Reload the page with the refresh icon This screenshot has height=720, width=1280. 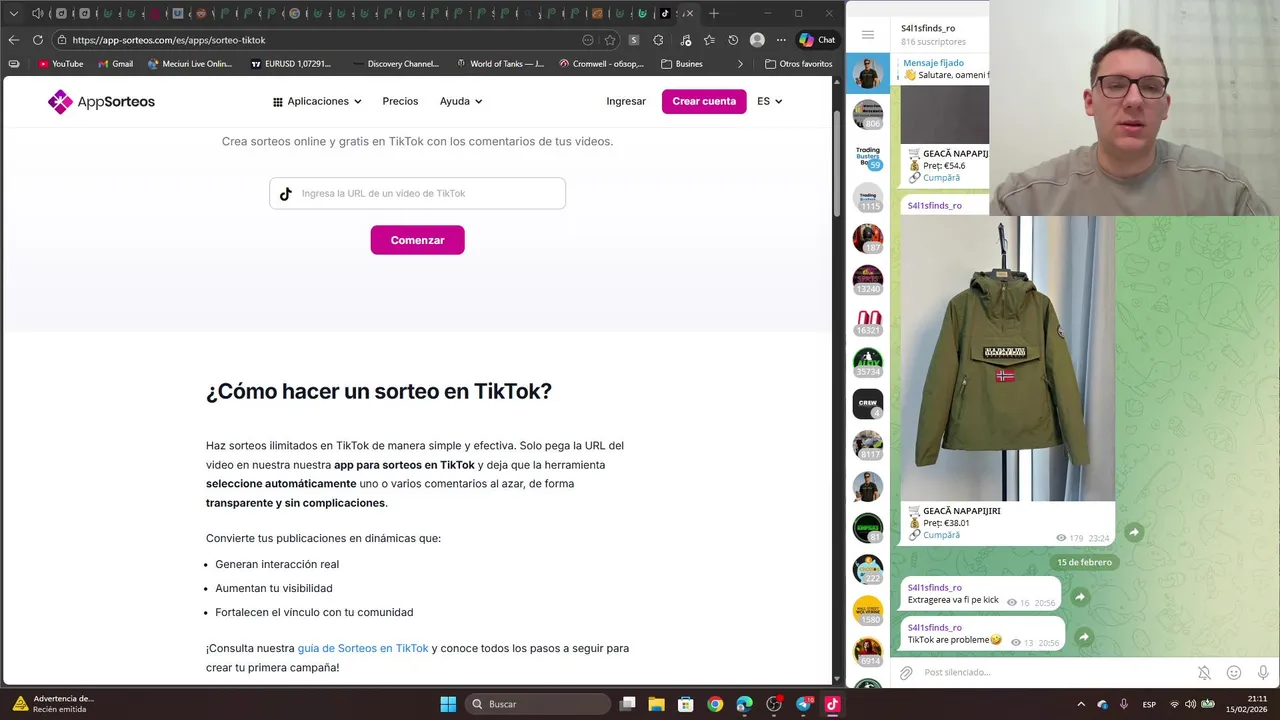point(38,40)
